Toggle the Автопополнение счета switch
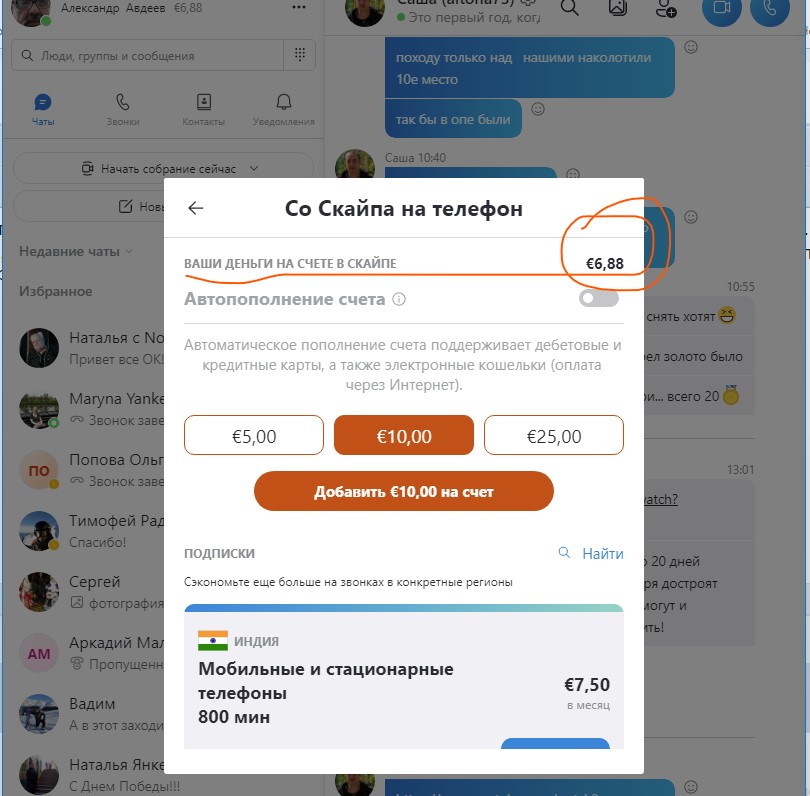The width and height of the screenshot is (810, 796). (x=598, y=298)
